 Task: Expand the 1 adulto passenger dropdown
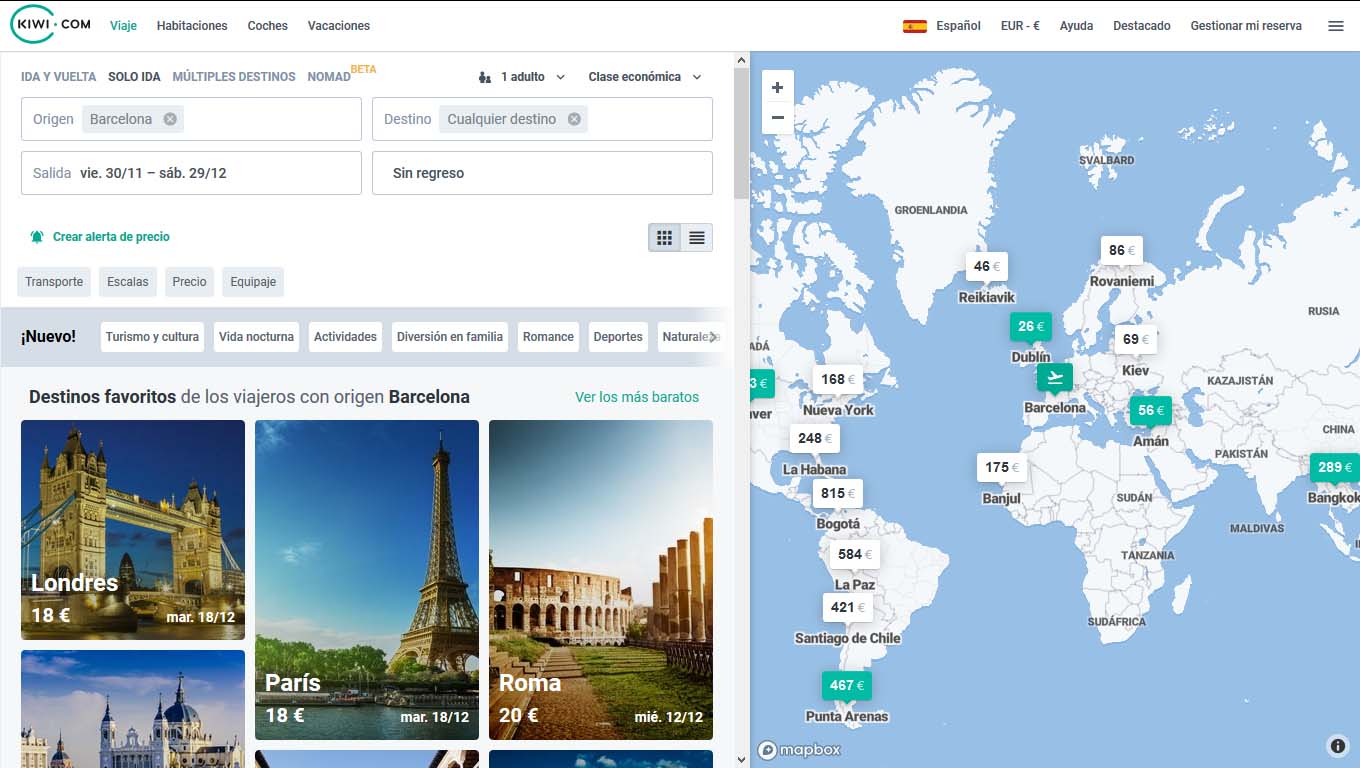[522, 77]
